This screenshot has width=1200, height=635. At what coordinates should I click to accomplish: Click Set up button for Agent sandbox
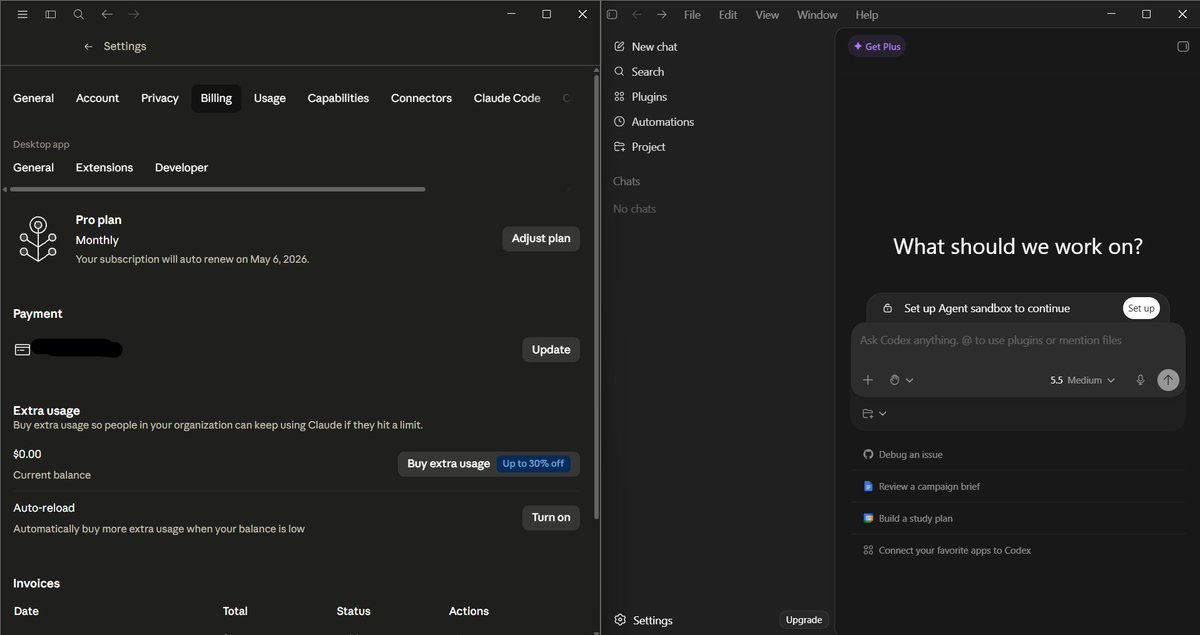click(x=1141, y=308)
